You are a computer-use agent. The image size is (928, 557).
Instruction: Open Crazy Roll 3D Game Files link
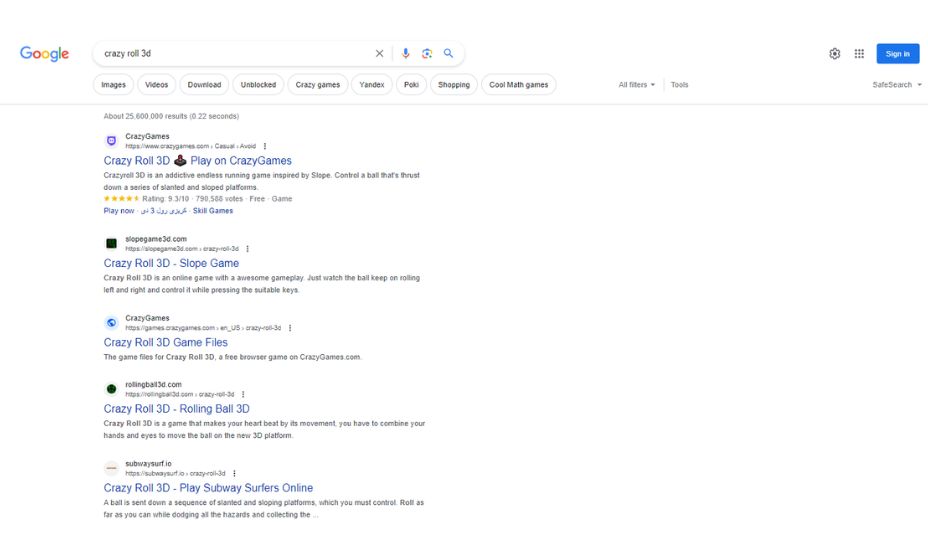point(166,342)
